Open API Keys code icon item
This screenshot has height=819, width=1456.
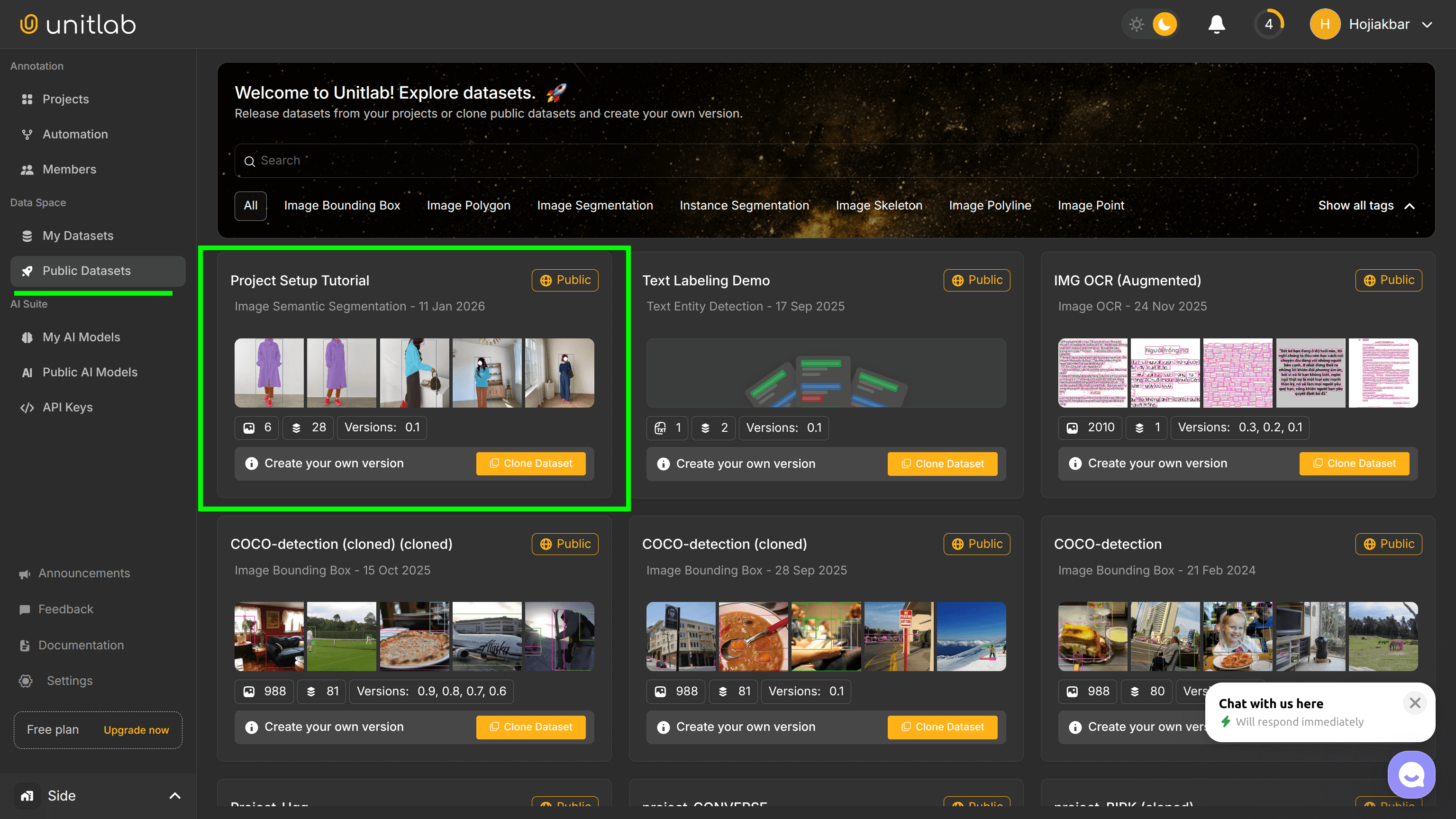pyautogui.click(x=27, y=408)
